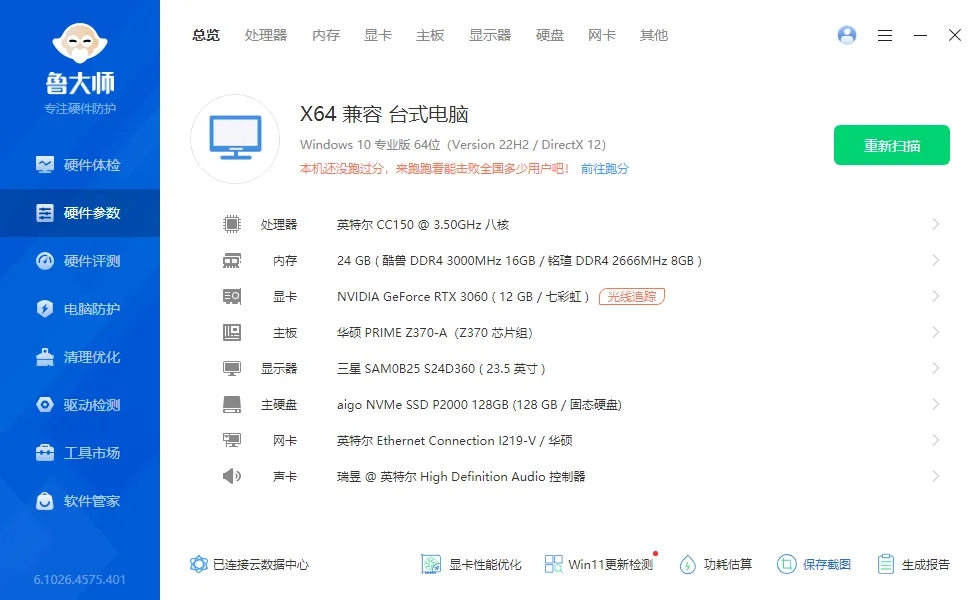Screen dimensions: 980x600
Task: Follow the 前往跑分 link
Action: click(604, 169)
